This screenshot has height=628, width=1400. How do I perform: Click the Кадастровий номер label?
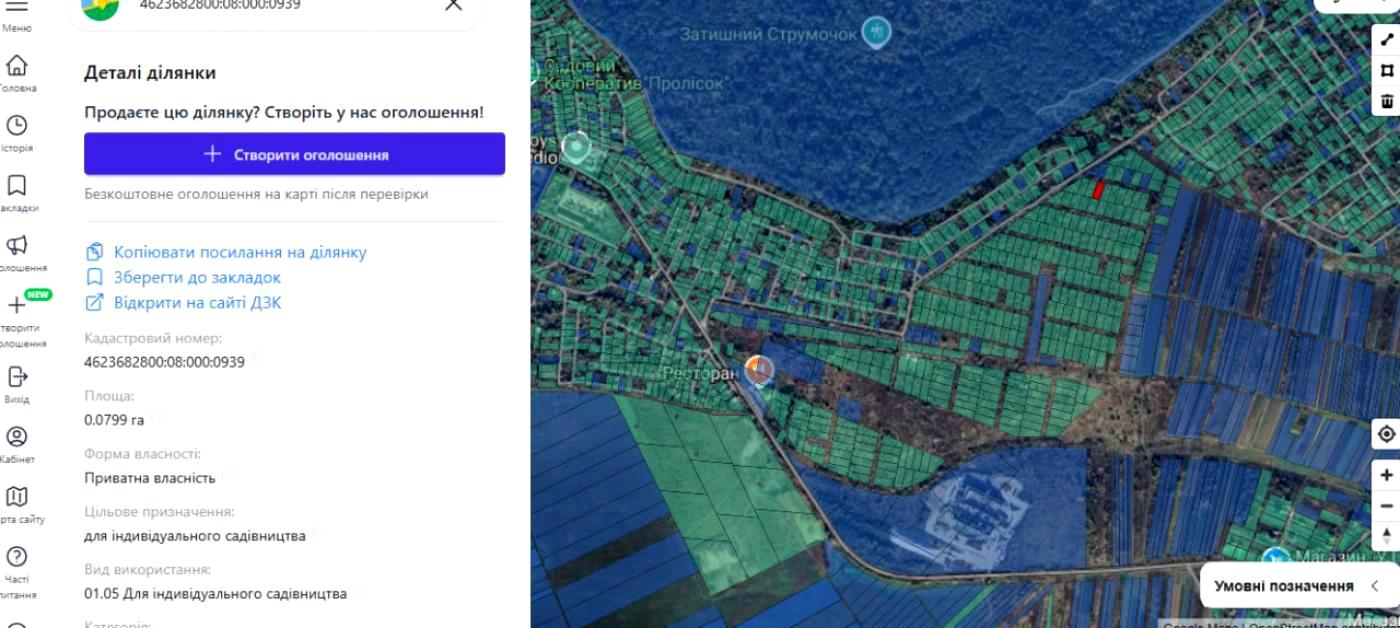153,338
